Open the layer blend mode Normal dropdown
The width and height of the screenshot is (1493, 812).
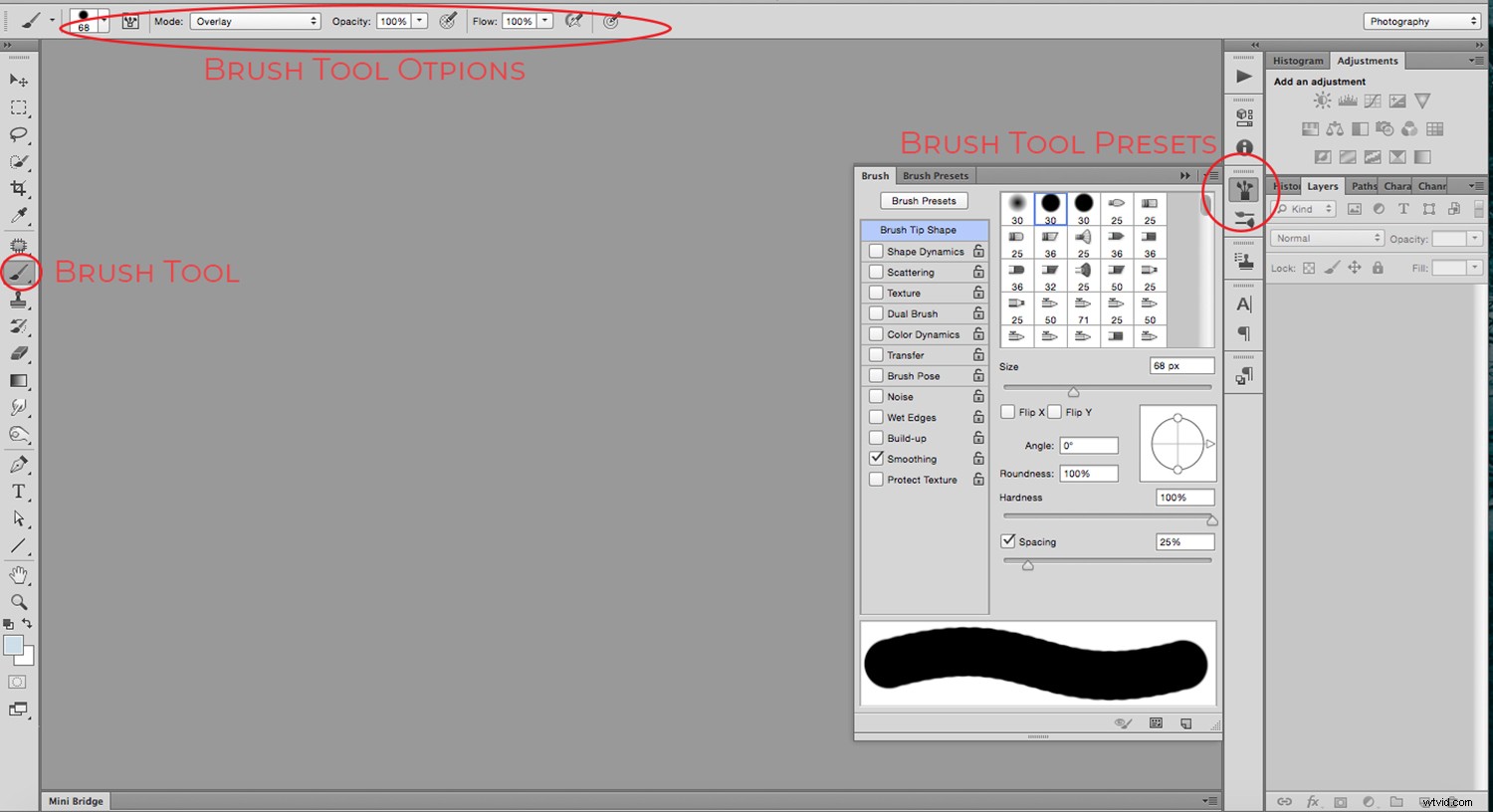(1327, 237)
